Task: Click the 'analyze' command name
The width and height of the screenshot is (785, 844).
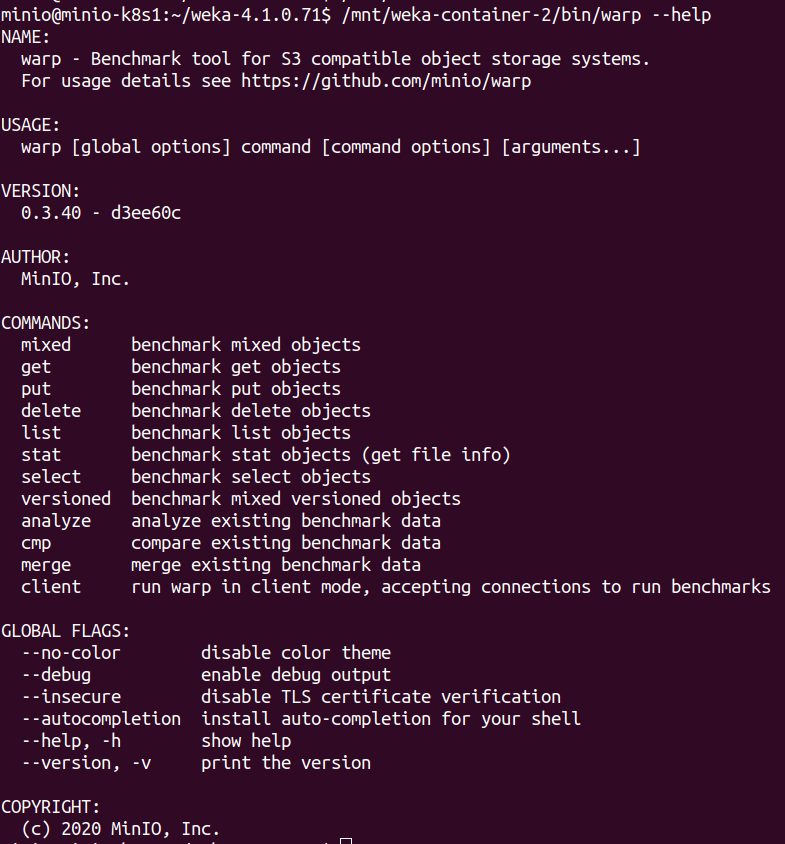Action: coord(56,521)
